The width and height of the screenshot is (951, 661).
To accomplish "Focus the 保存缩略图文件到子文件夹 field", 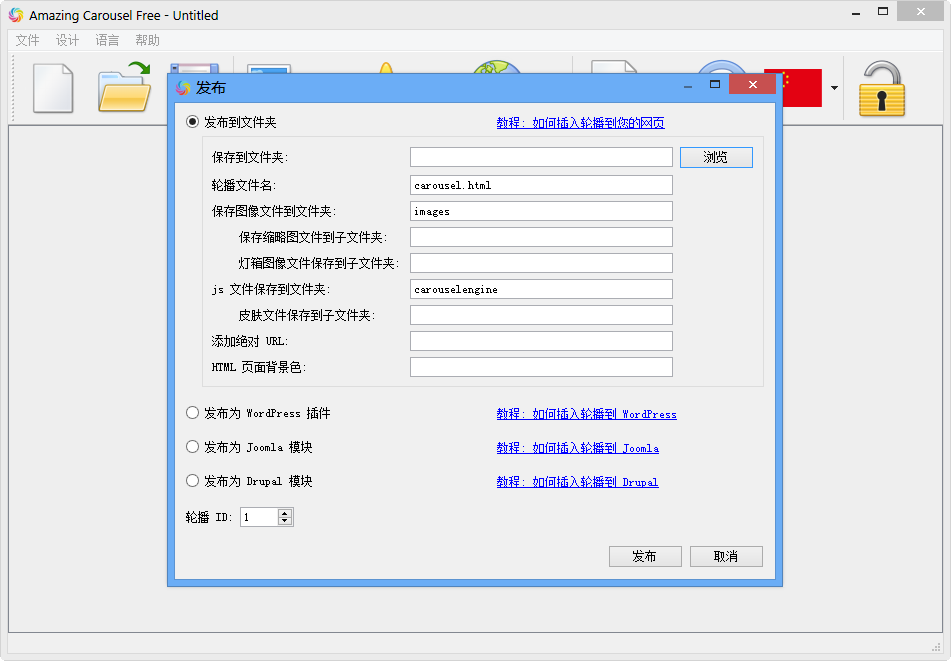I will (541, 237).
